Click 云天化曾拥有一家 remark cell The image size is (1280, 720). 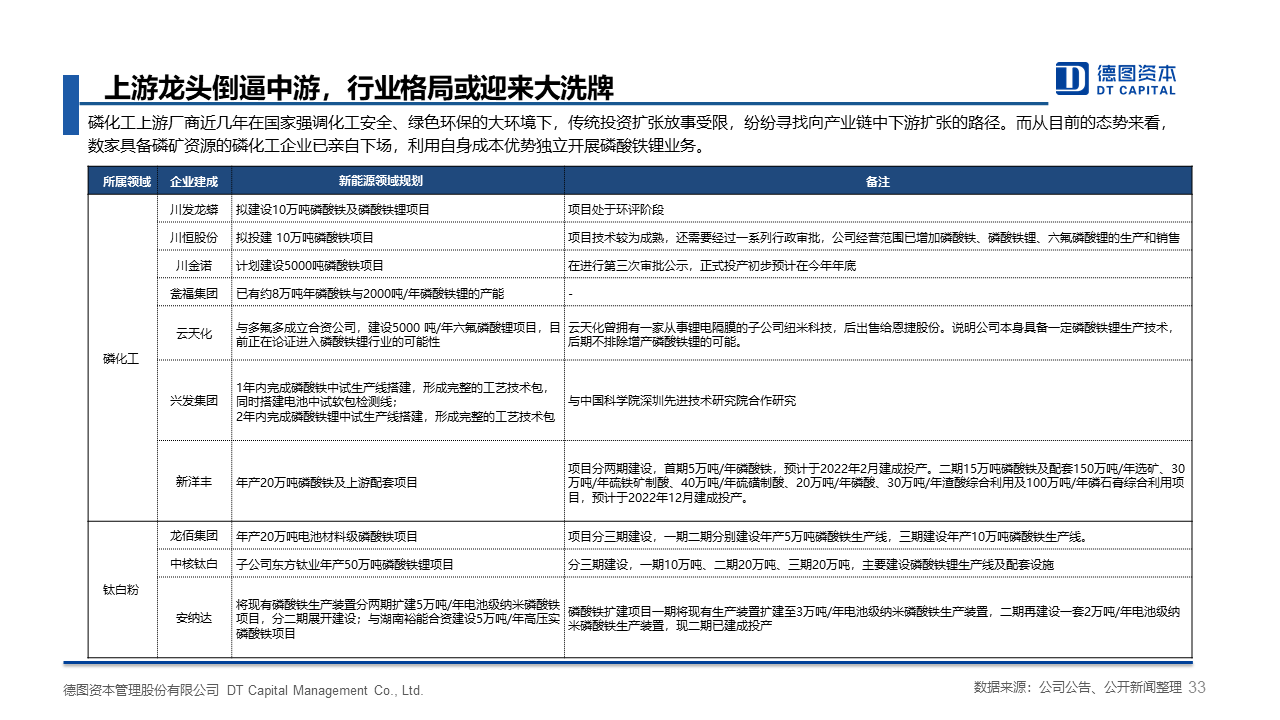[x=878, y=334]
